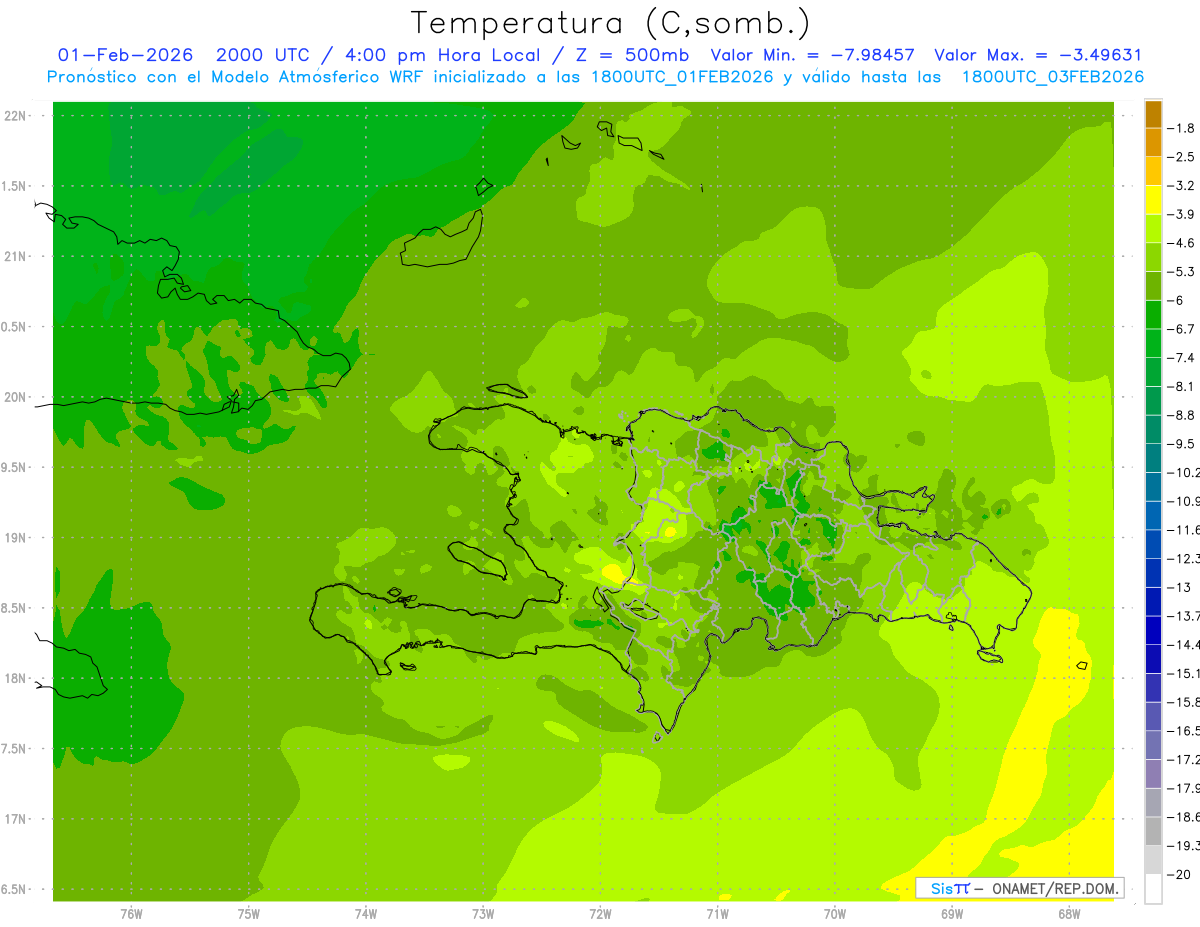Click the "-13" colorbar label

1180,588
